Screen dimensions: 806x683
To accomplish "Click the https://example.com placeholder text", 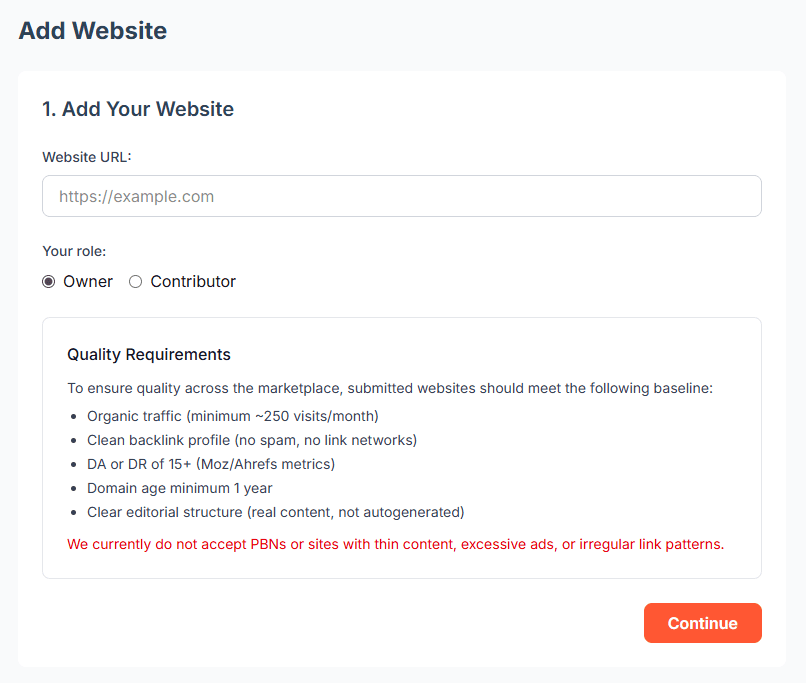I will [x=136, y=196].
